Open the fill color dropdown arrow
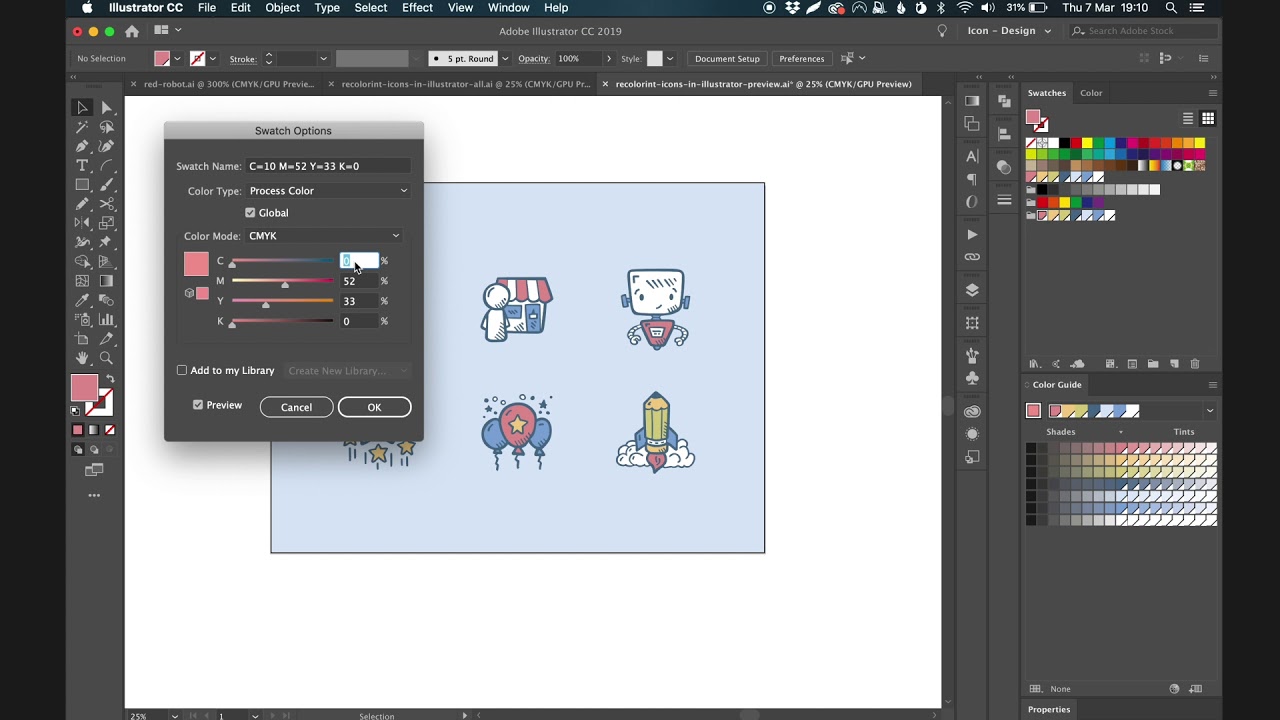The width and height of the screenshot is (1280, 720). tap(177, 59)
